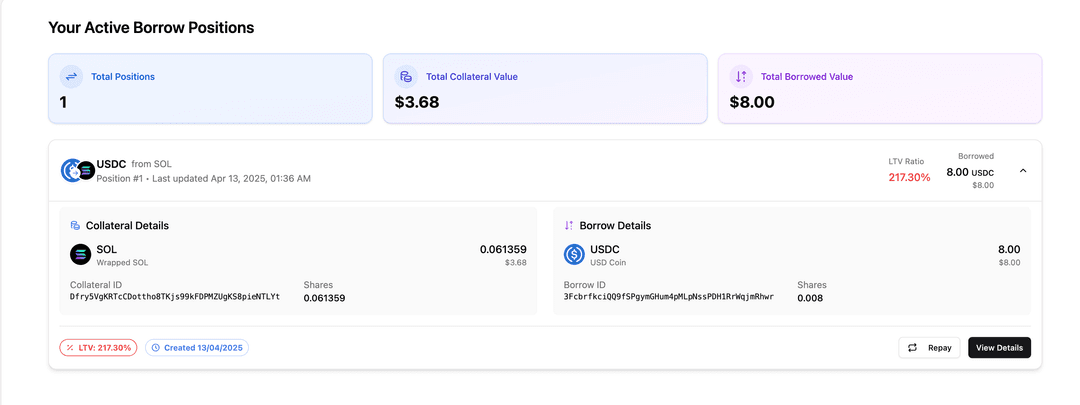Click the Total Positions summary card

coord(210,89)
